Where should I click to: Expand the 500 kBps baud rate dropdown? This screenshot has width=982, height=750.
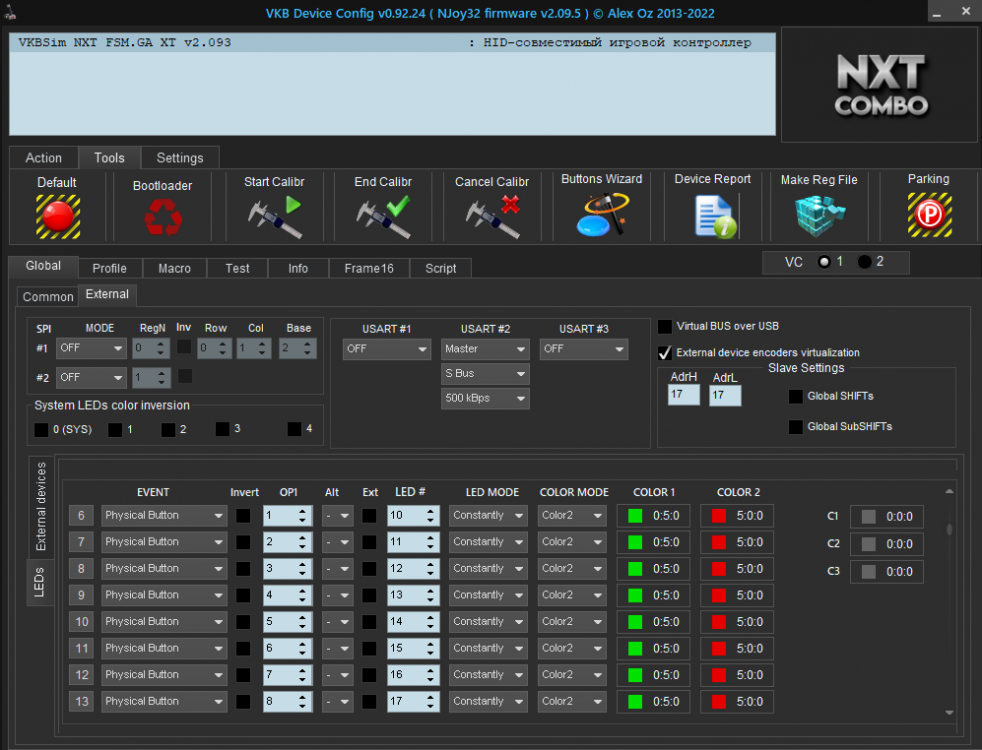(485, 398)
